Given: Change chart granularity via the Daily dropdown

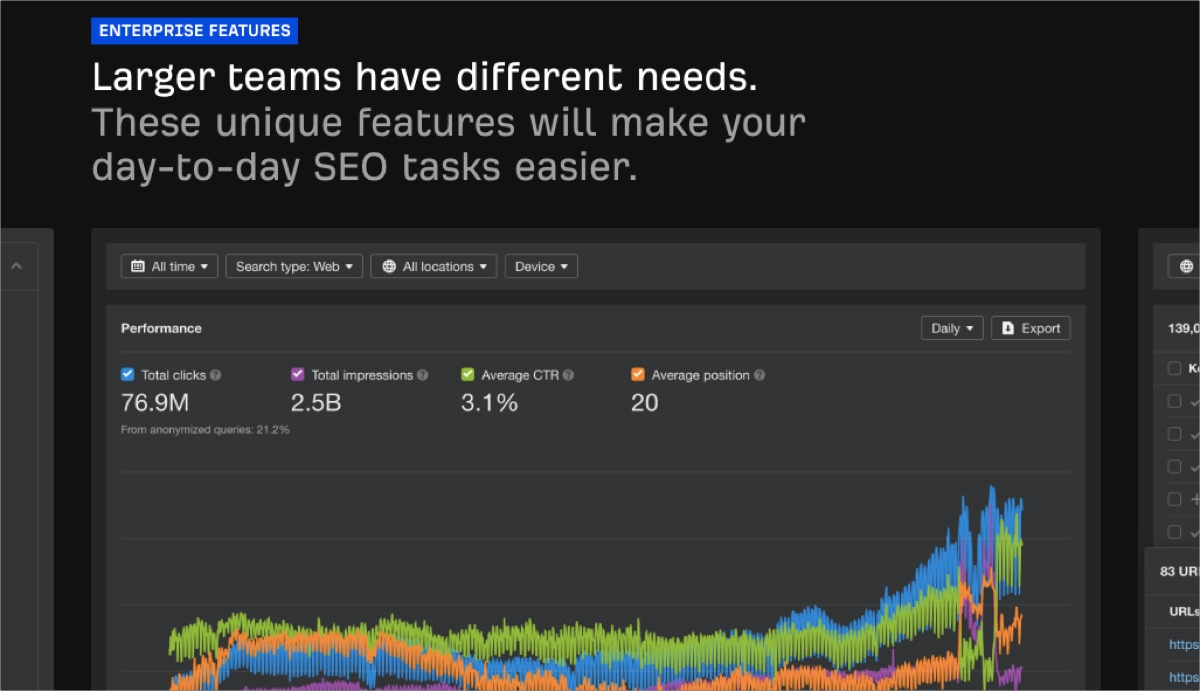Looking at the screenshot, I should pyautogui.click(x=951, y=327).
